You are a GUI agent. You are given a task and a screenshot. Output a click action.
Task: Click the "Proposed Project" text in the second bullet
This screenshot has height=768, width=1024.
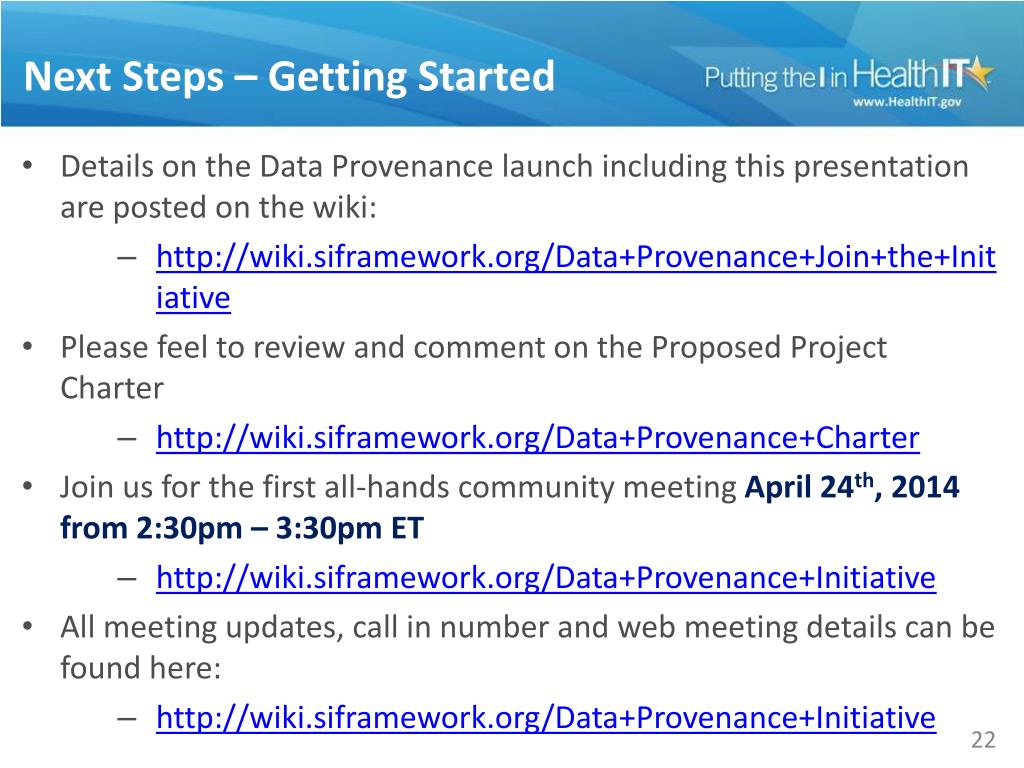coord(769,347)
